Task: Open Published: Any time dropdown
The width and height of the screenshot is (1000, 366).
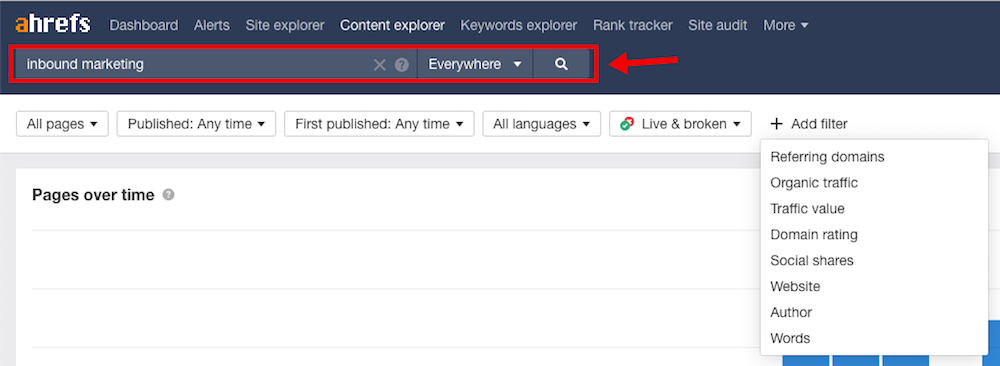Action: click(196, 124)
